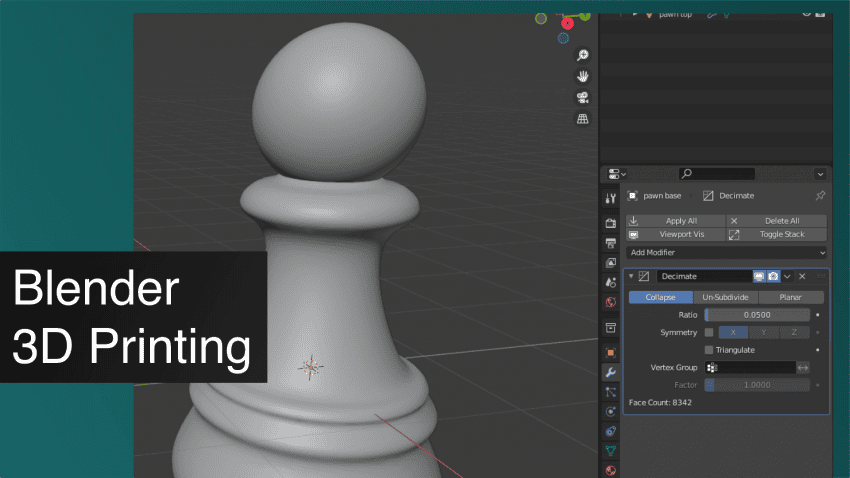Open the Scene properties tab
The height and width of the screenshot is (478, 850).
click(611, 282)
